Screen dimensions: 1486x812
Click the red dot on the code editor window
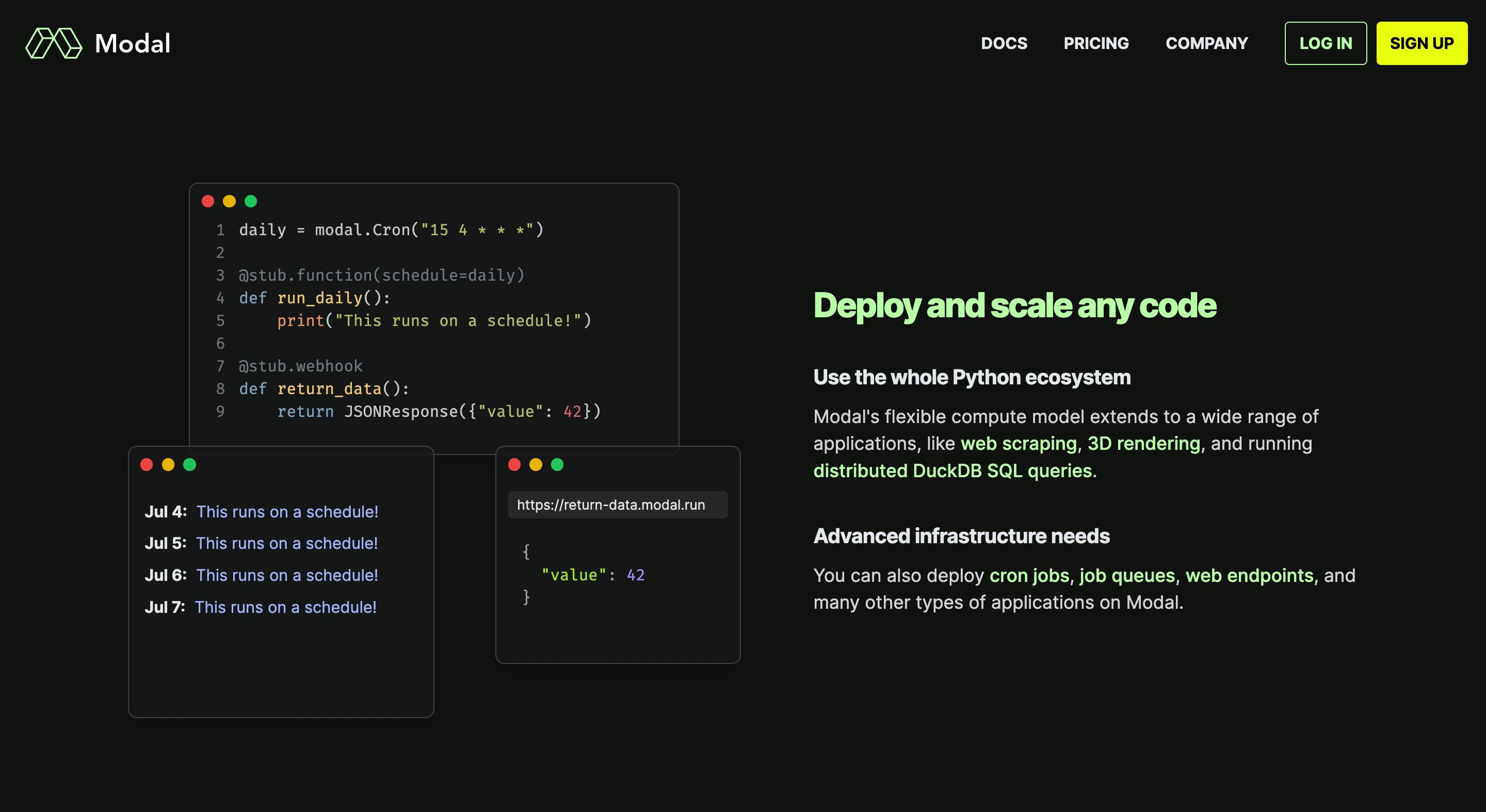207,201
